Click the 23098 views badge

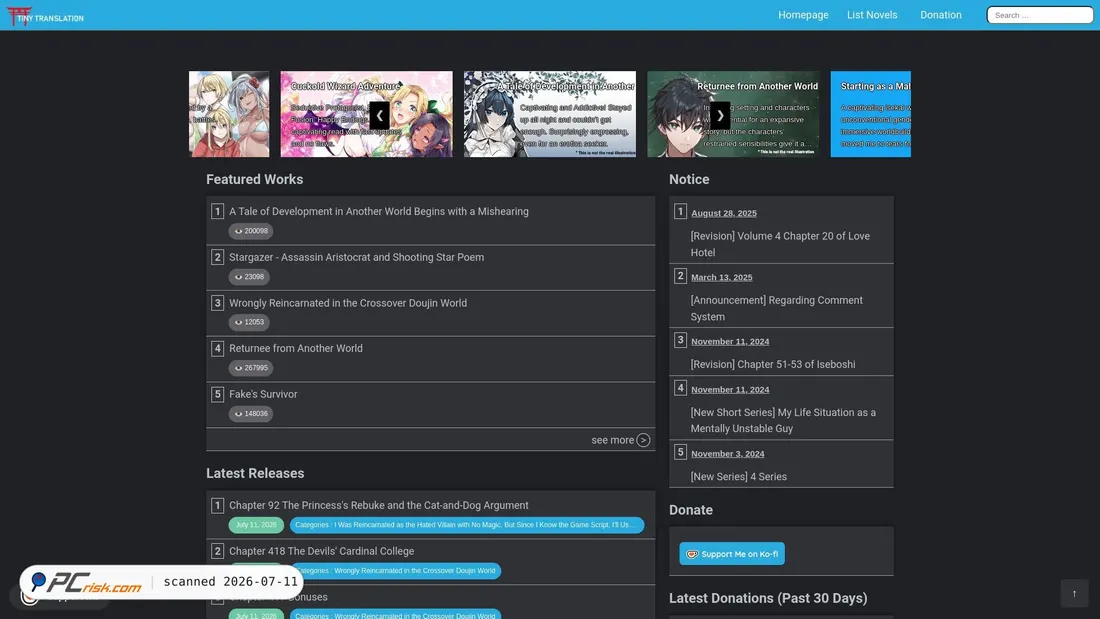pos(249,277)
